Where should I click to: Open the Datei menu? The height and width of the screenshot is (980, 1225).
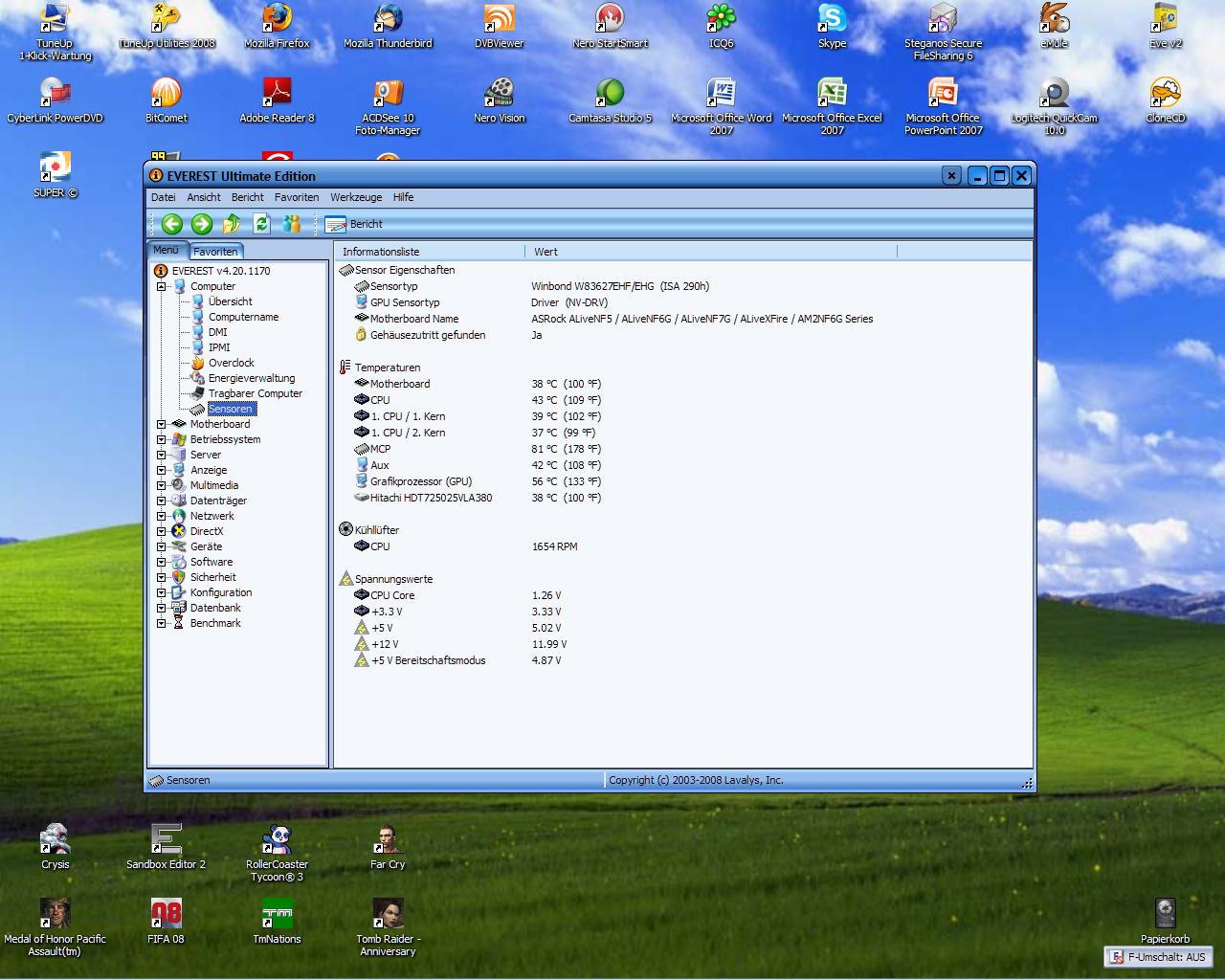point(164,197)
